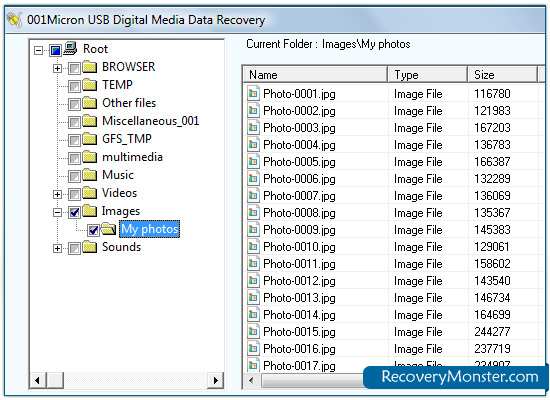The image size is (550, 400).
Task: Check the Videos folder checkbox
Action: pyautogui.click(x=74, y=194)
